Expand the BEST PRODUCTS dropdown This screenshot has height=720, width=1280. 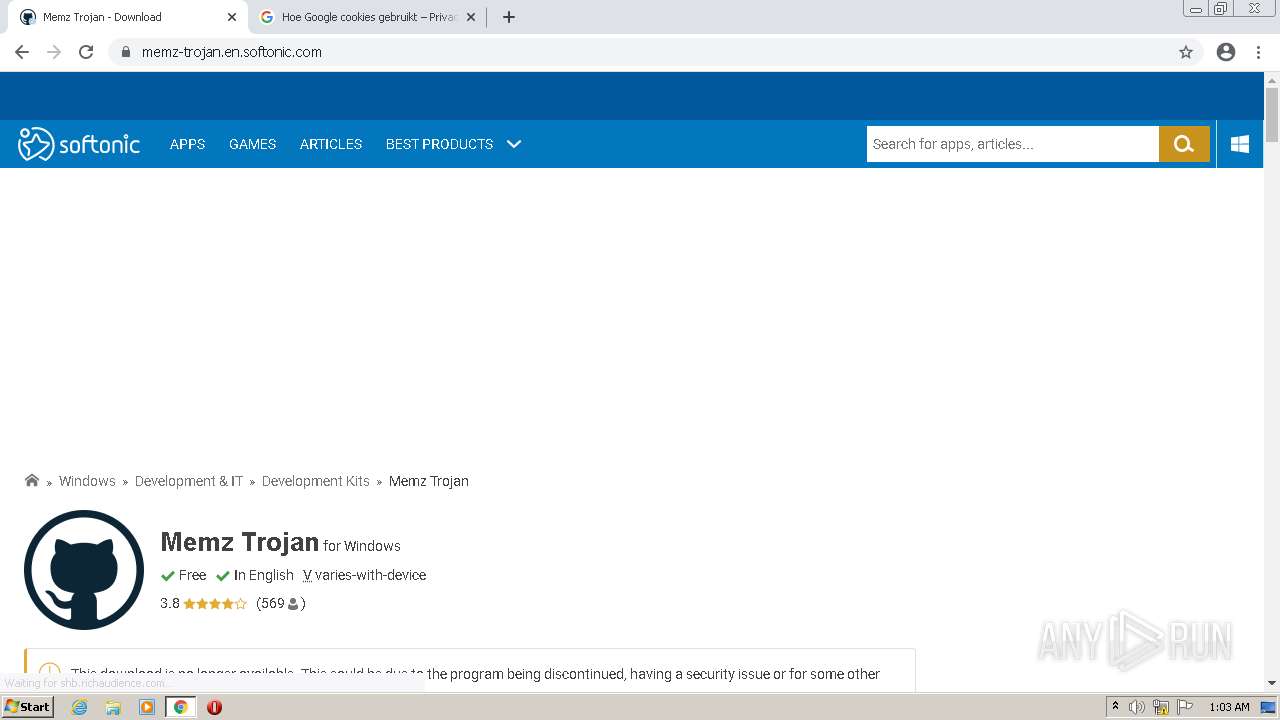[453, 144]
